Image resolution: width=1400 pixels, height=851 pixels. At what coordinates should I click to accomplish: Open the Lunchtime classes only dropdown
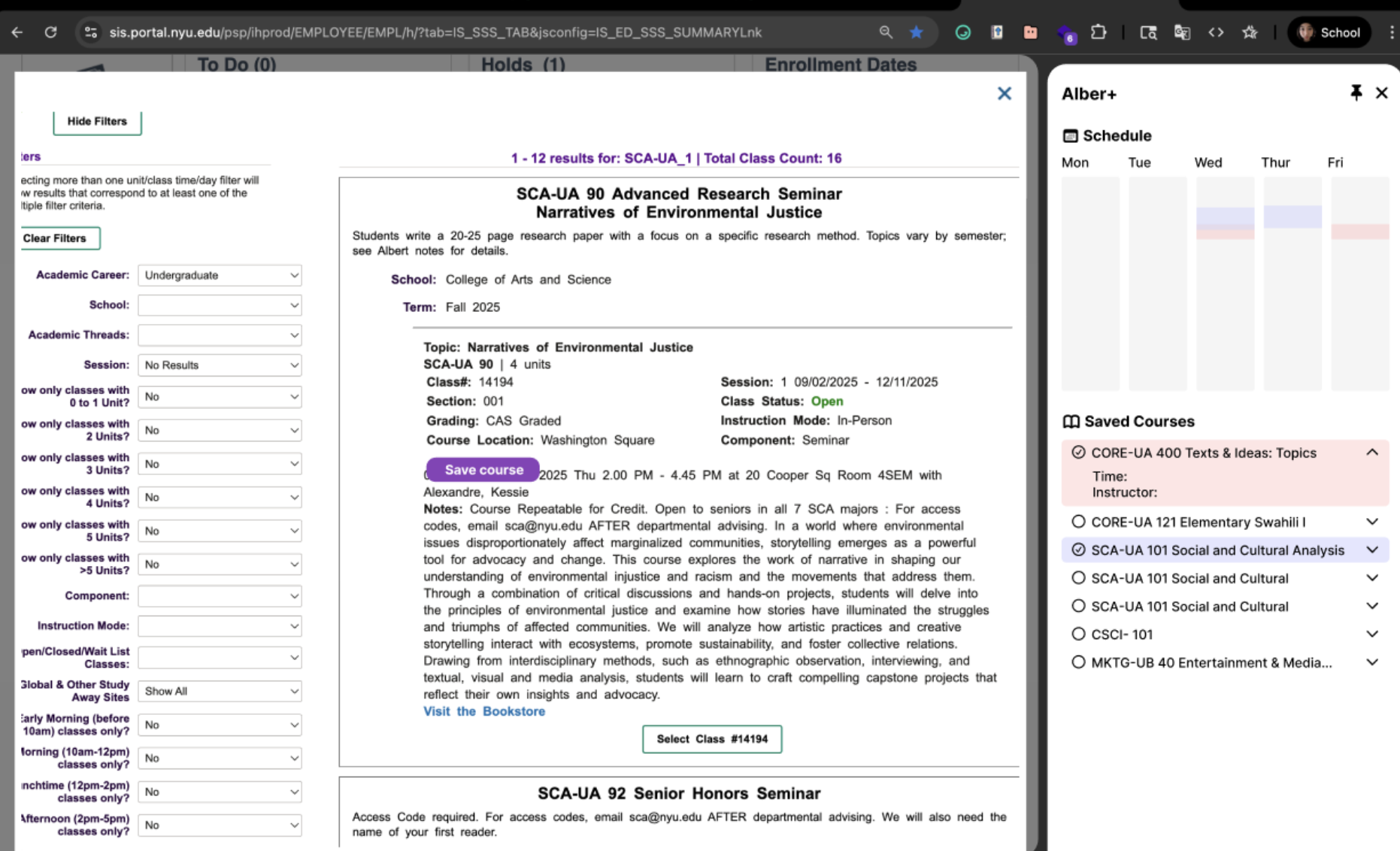220,792
